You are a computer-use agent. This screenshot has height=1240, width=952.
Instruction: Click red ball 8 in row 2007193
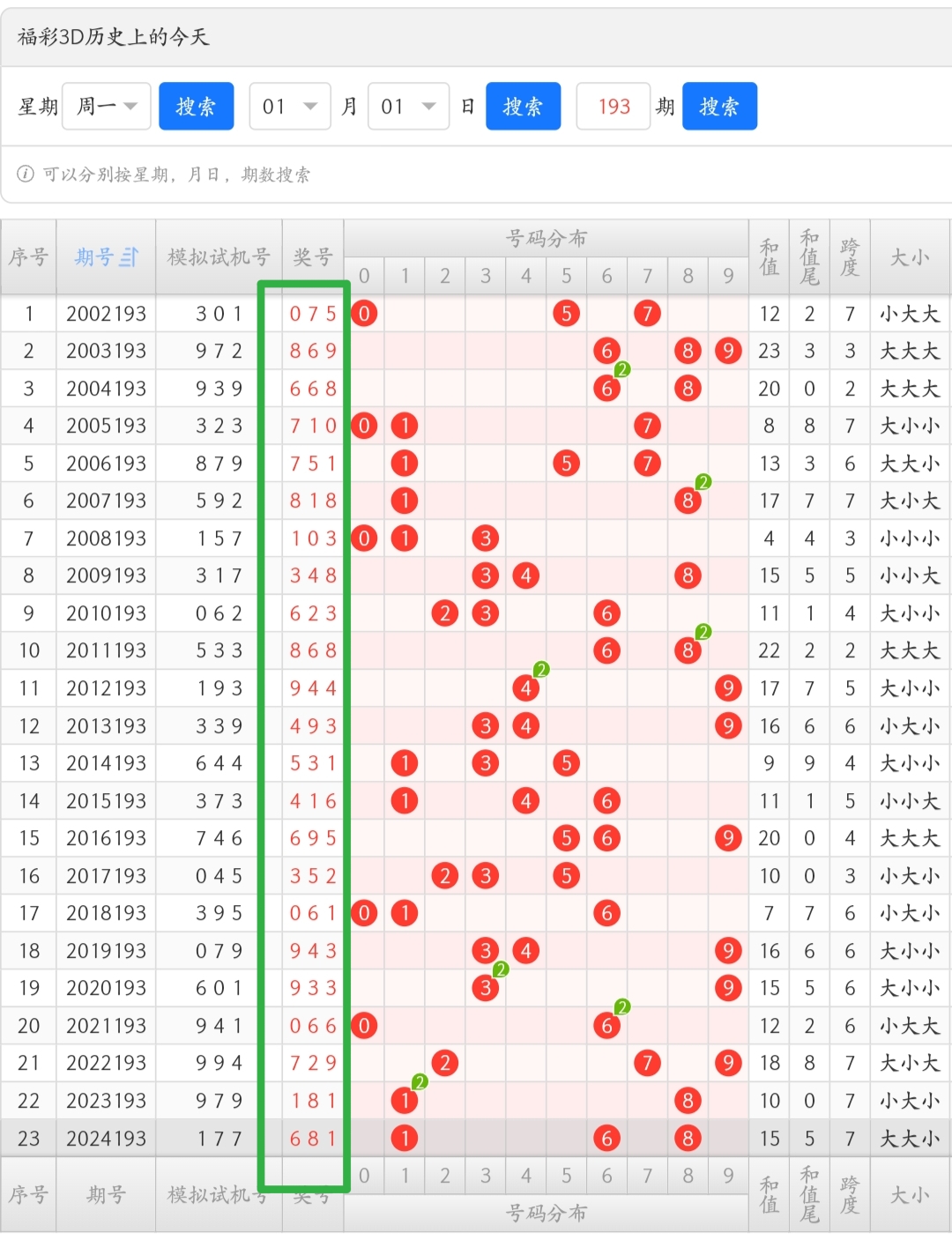point(688,501)
